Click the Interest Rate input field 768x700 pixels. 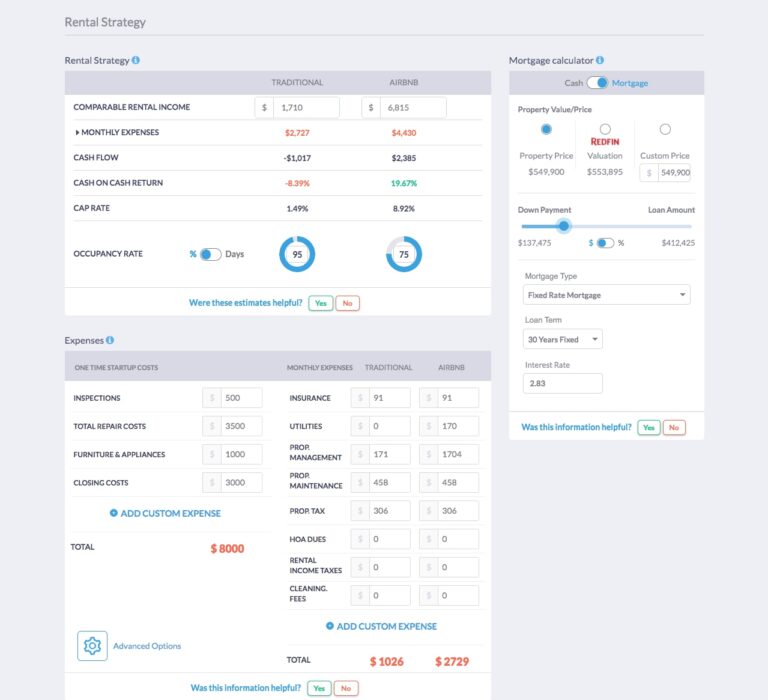point(564,383)
